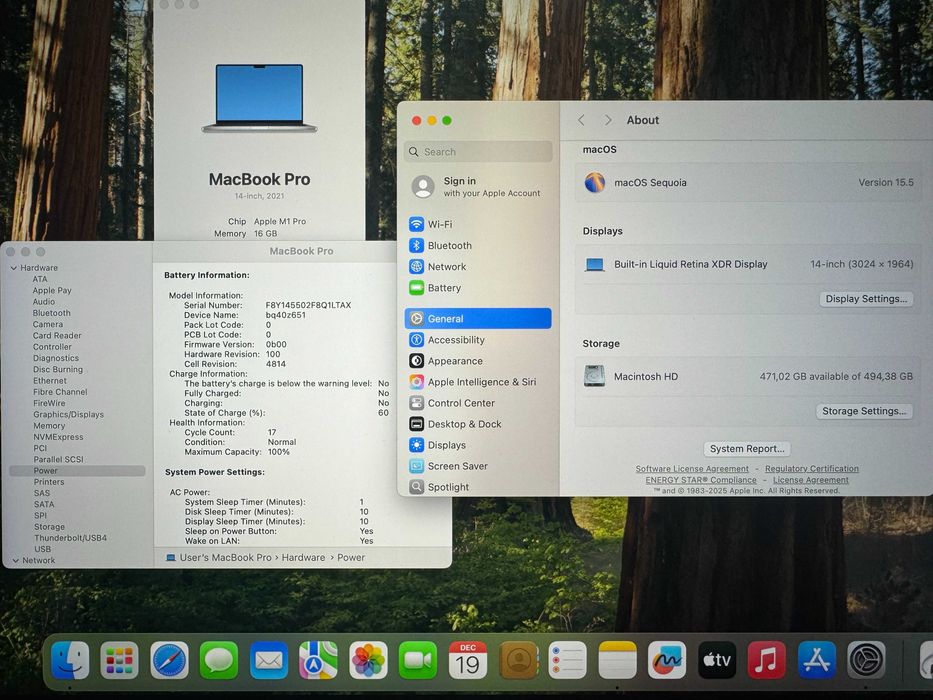933x700 pixels.
Task: Open Network settings pane
Action: (478, 267)
